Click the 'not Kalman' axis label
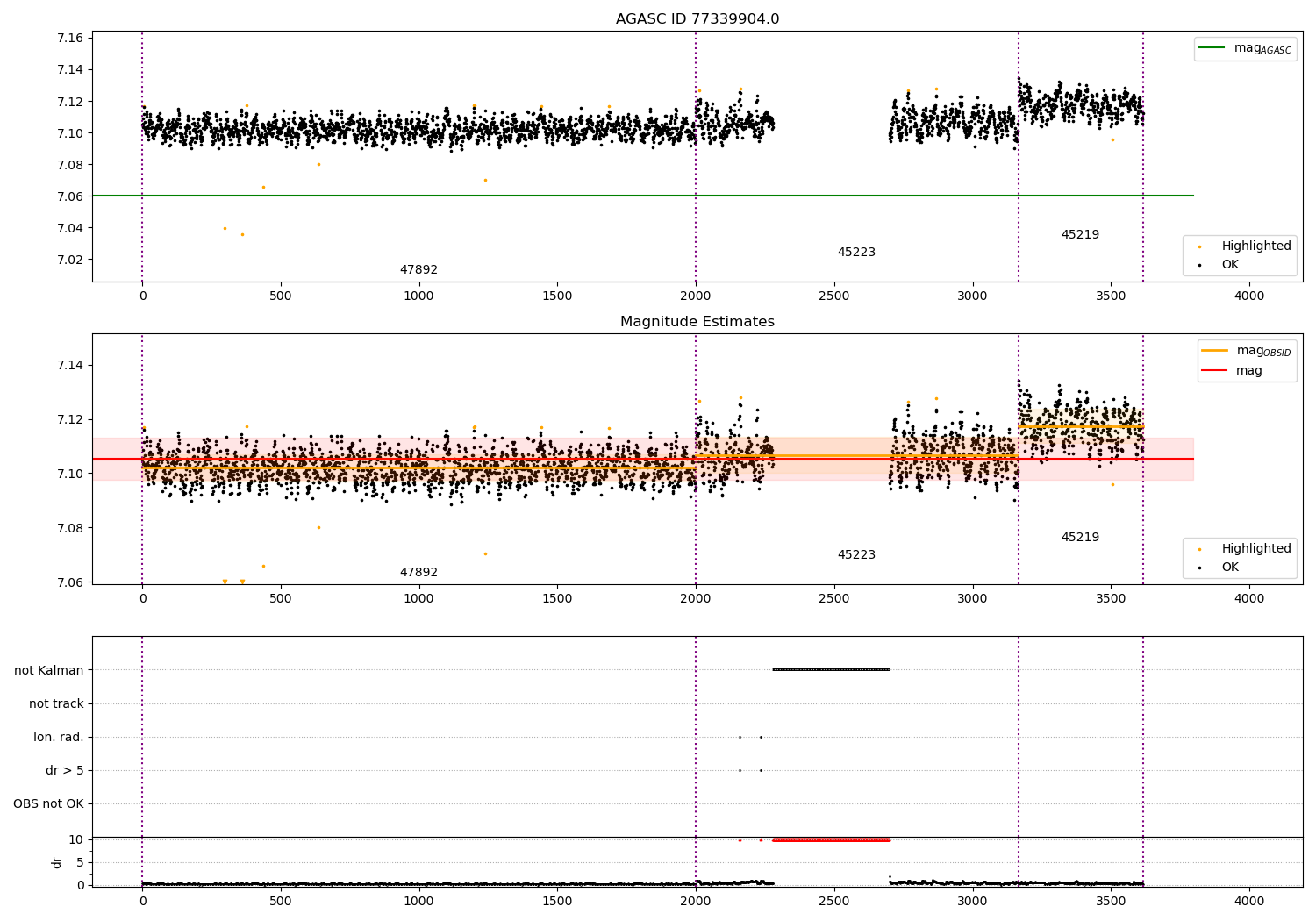 [x=49, y=671]
